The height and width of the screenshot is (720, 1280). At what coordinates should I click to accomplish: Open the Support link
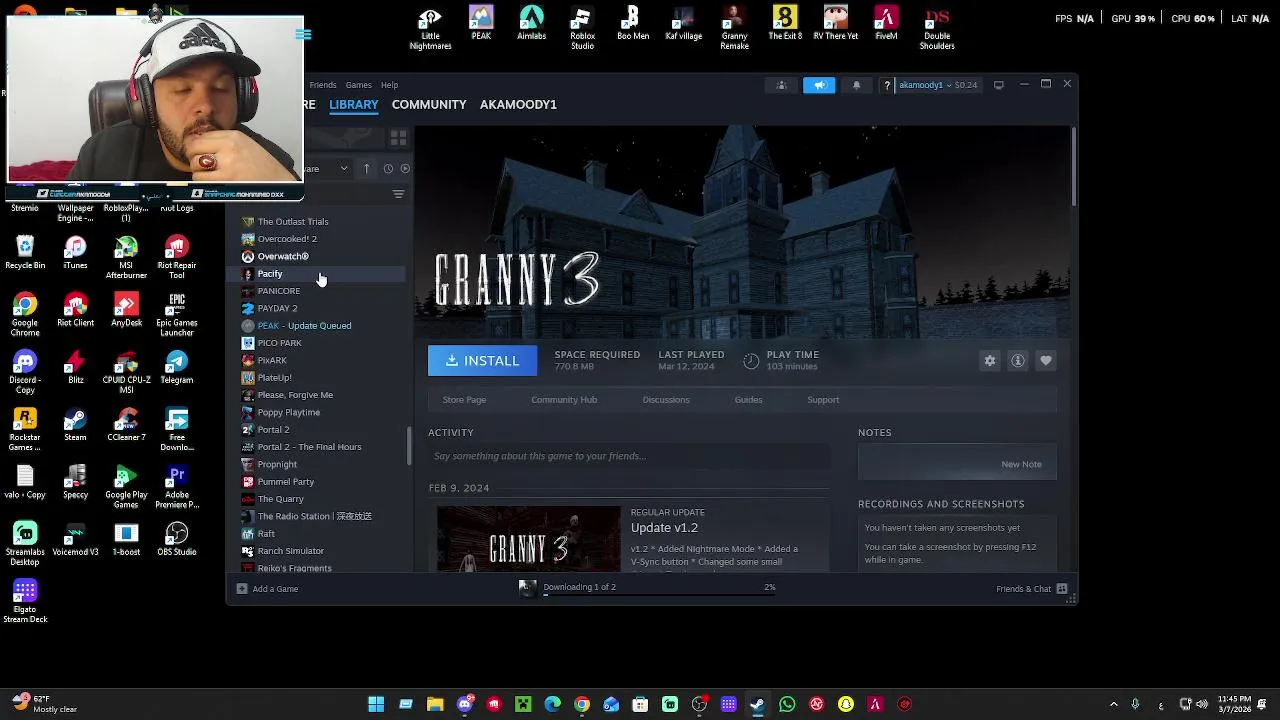click(823, 400)
